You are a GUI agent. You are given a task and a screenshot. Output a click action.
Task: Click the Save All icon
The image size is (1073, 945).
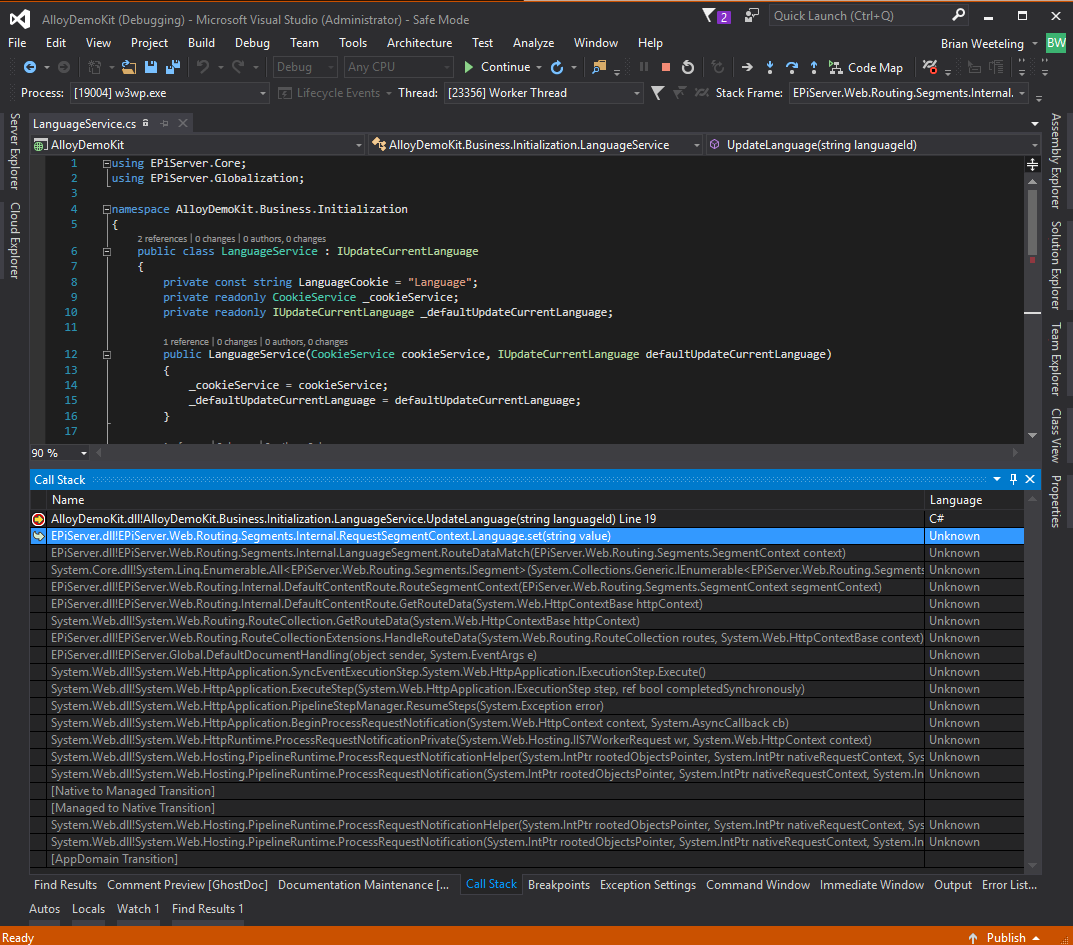click(173, 67)
